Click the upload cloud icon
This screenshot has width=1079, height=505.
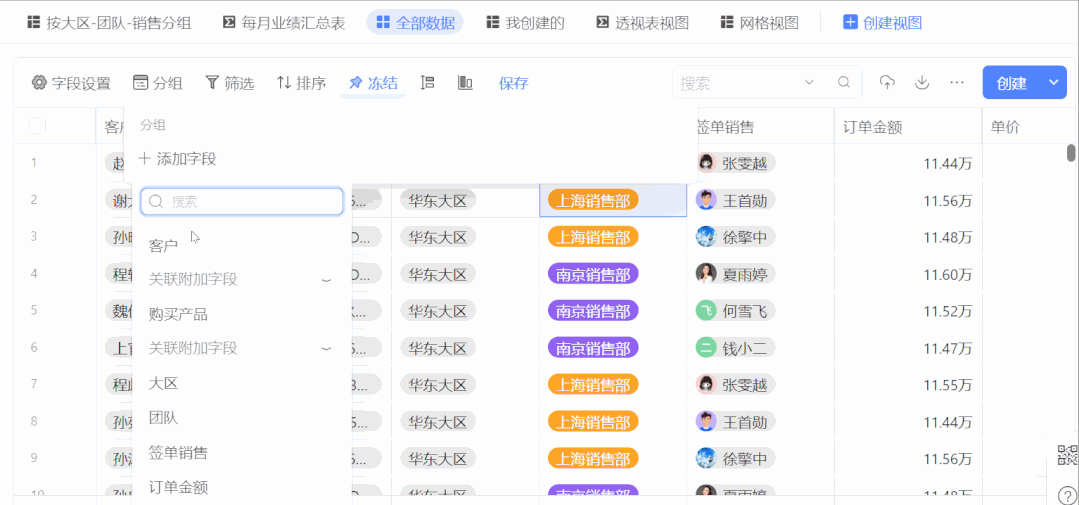click(887, 82)
